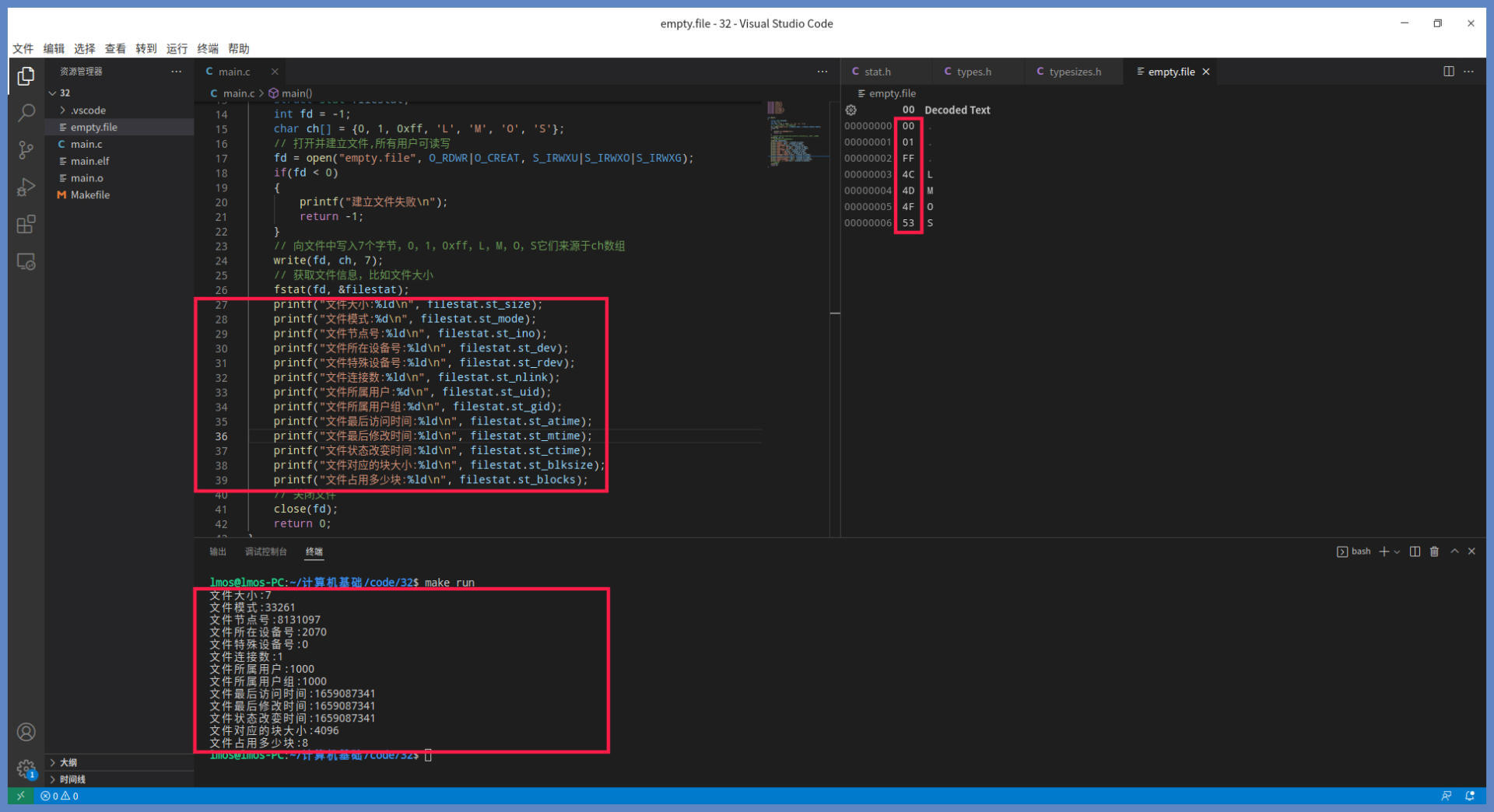Click the Accounts icon in activity bar
The height and width of the screenshot is (812, 1494).
26,732
